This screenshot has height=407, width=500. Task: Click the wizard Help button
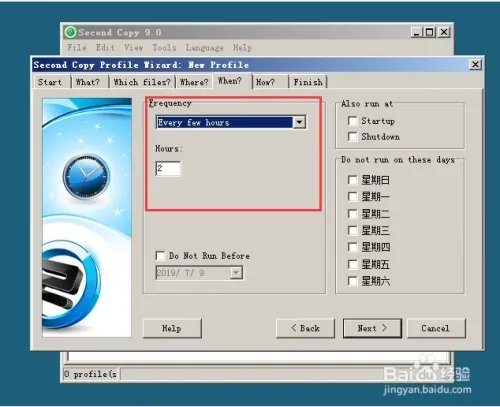[x=172, y=328]
